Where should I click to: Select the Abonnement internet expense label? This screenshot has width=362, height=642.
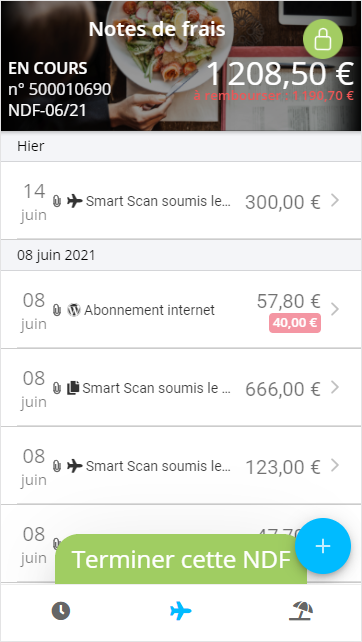149,310
